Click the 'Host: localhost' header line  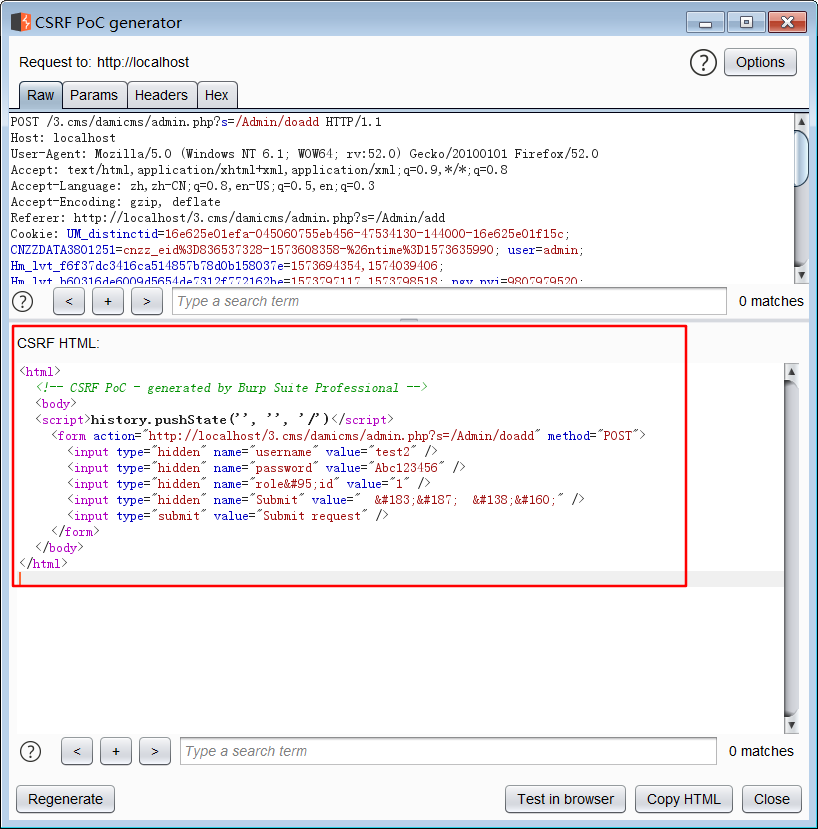tap(63, 138)
